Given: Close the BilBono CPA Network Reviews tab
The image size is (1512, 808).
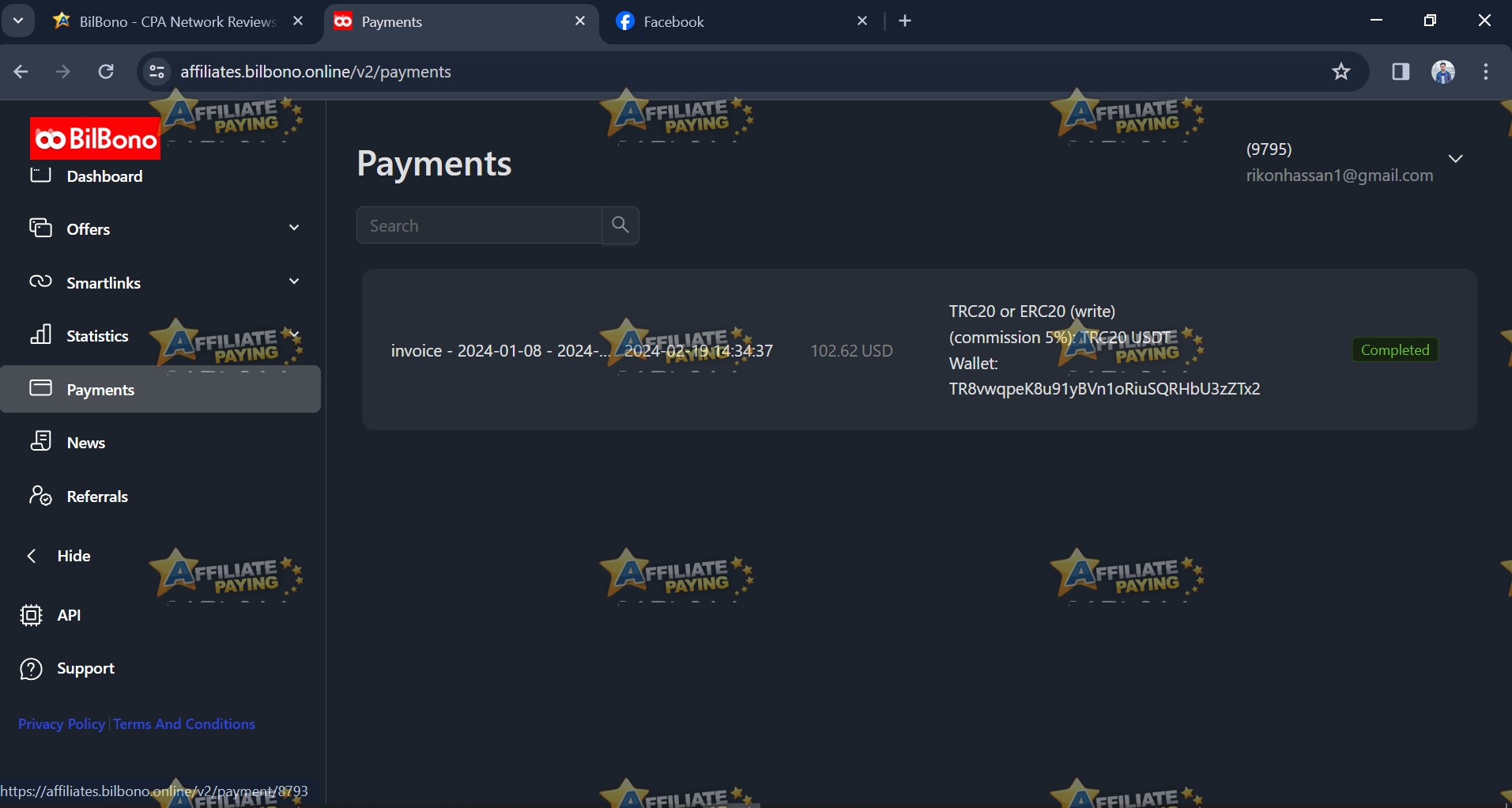Looking at the screenshot, I should point(298,21).
